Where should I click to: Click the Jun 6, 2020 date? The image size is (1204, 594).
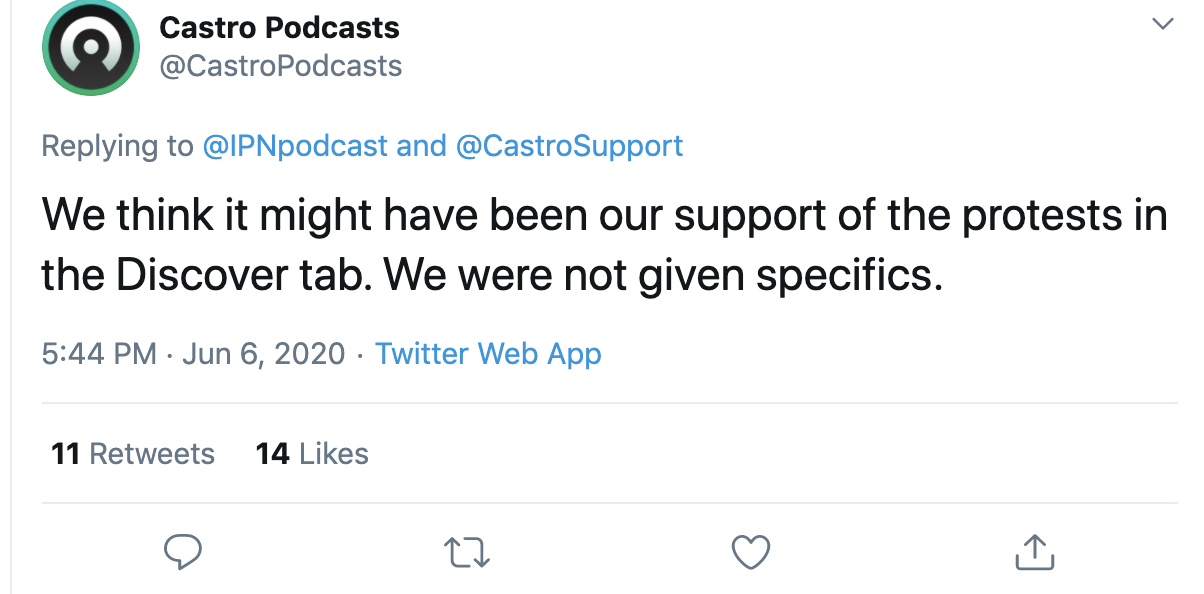[263, 354]
